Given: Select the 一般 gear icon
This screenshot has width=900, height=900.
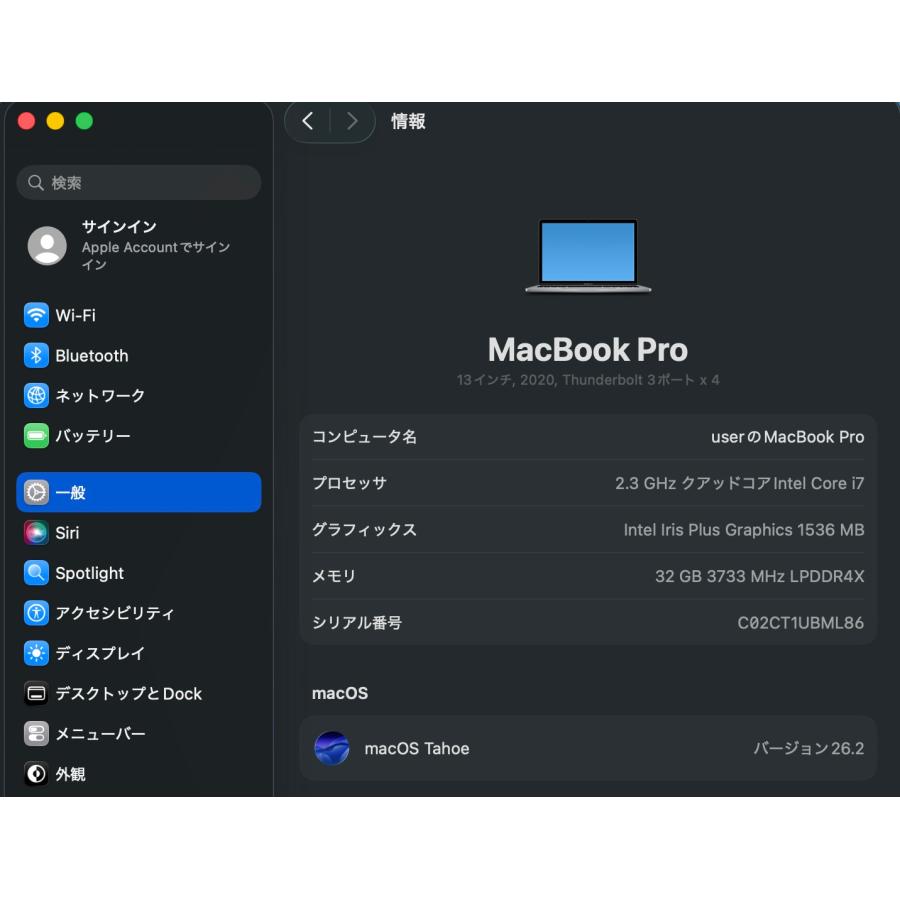Looking at the screenshot, I should 36,492.
